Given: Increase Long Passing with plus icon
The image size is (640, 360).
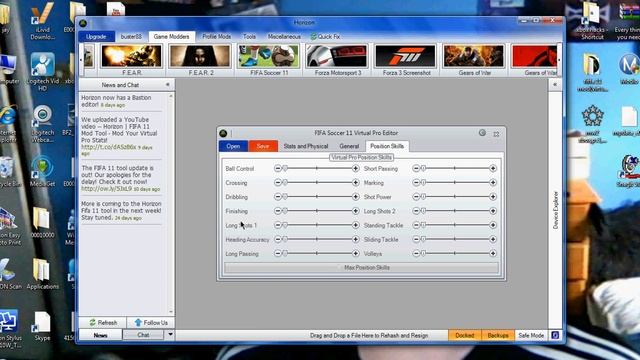Looking at the screenshot, I should pyautogui.click(x=356, y=253).
